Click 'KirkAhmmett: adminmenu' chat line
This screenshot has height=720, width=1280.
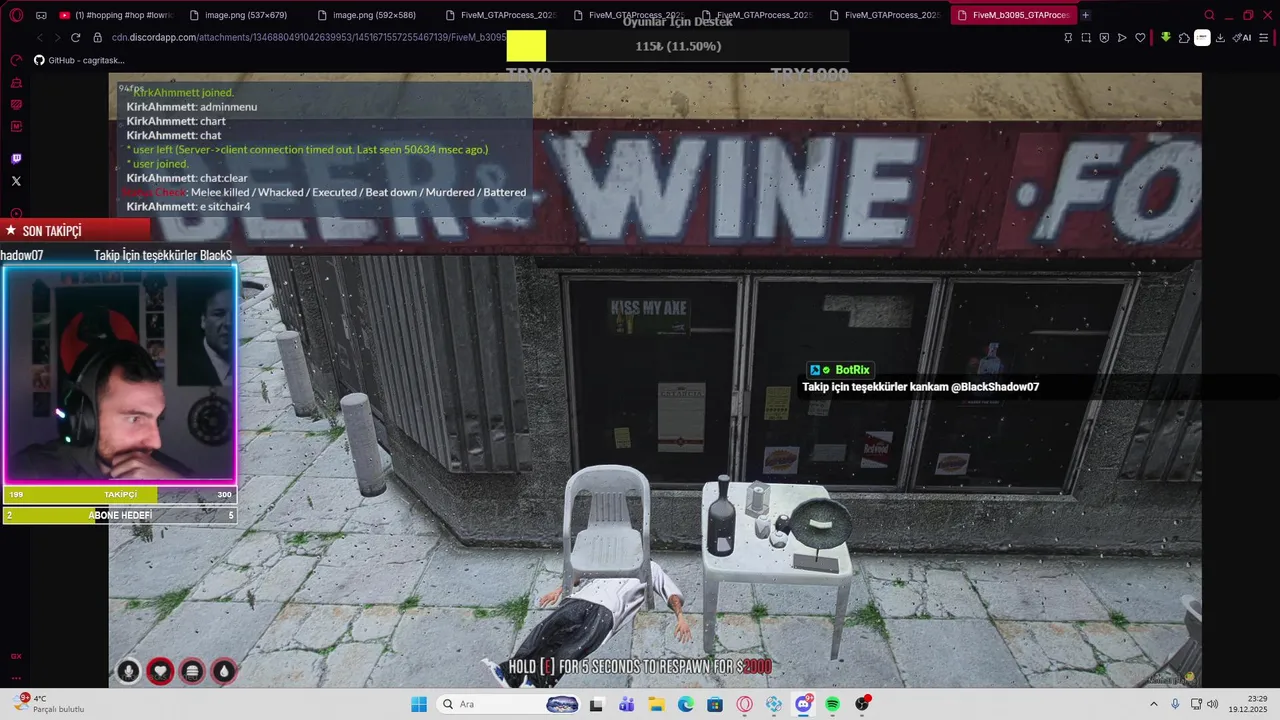(192, 107)
